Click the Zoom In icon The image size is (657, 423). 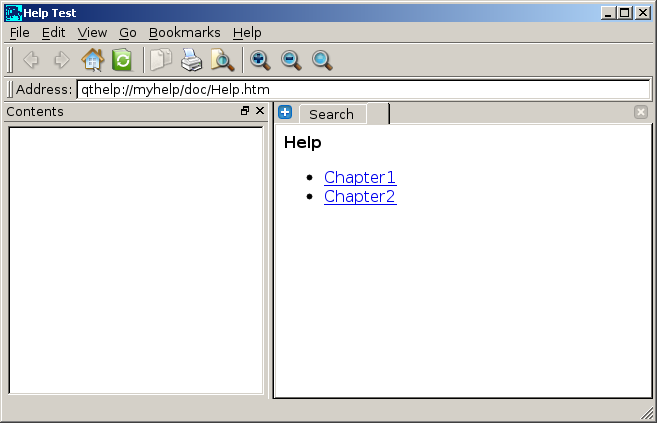(x=260, y=60)
